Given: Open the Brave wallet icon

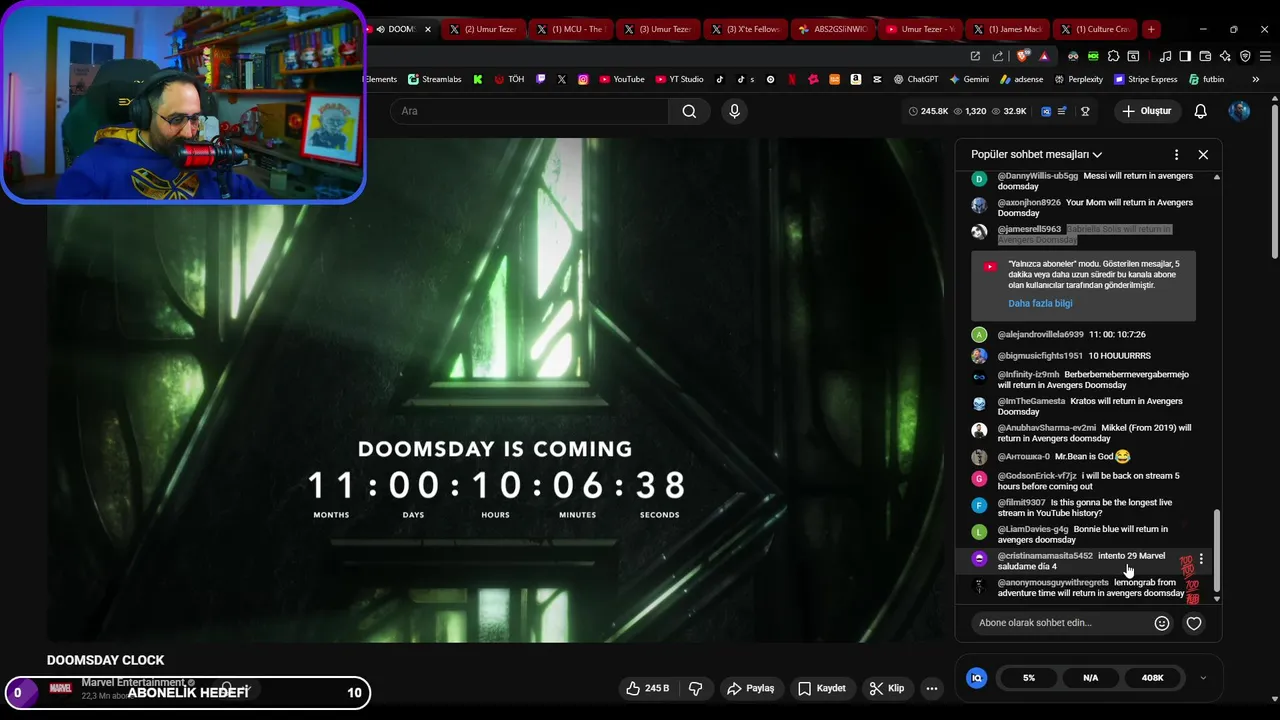Looking at the screenshot, I should (x=1205, y=56).
